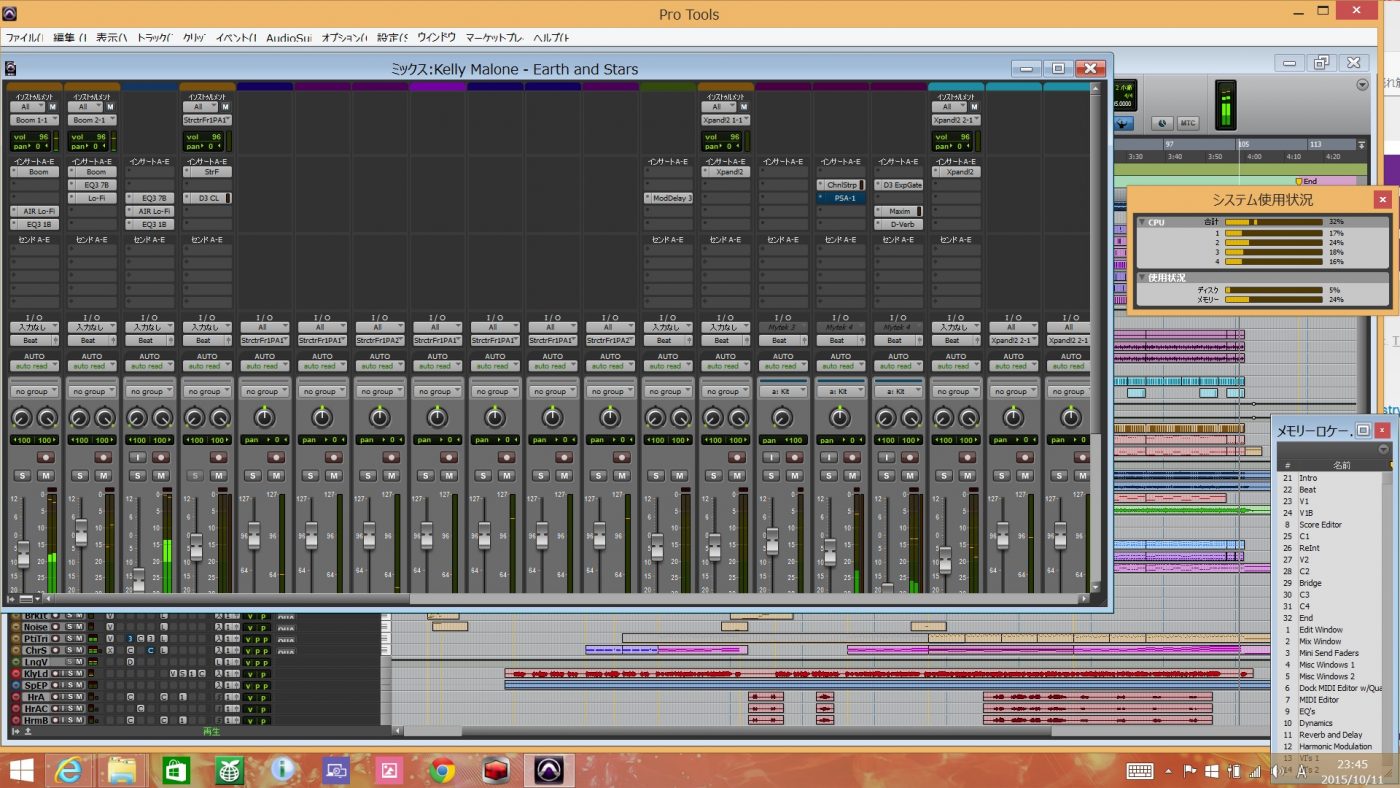
Task: Open the StrF insert plug-in
Action: click(210, 172)
